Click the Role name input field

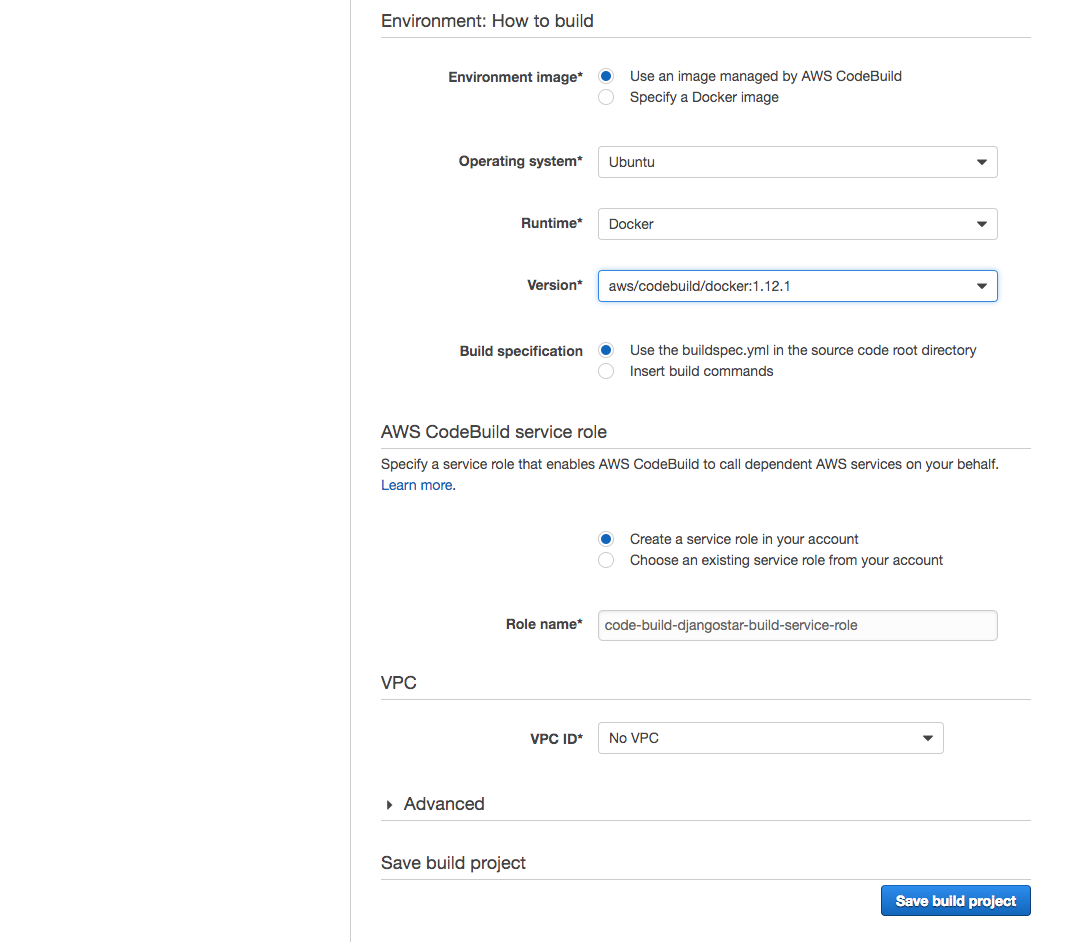(797, 625)
